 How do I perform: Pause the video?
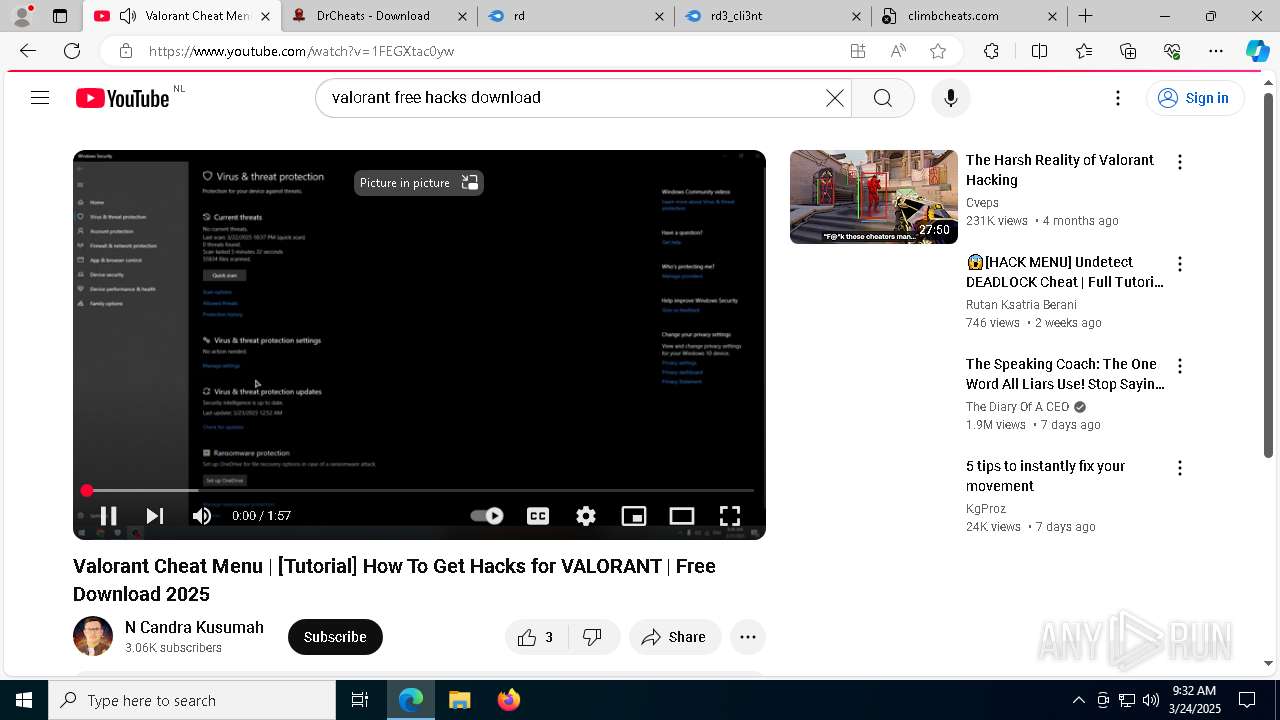click(108, 516)
